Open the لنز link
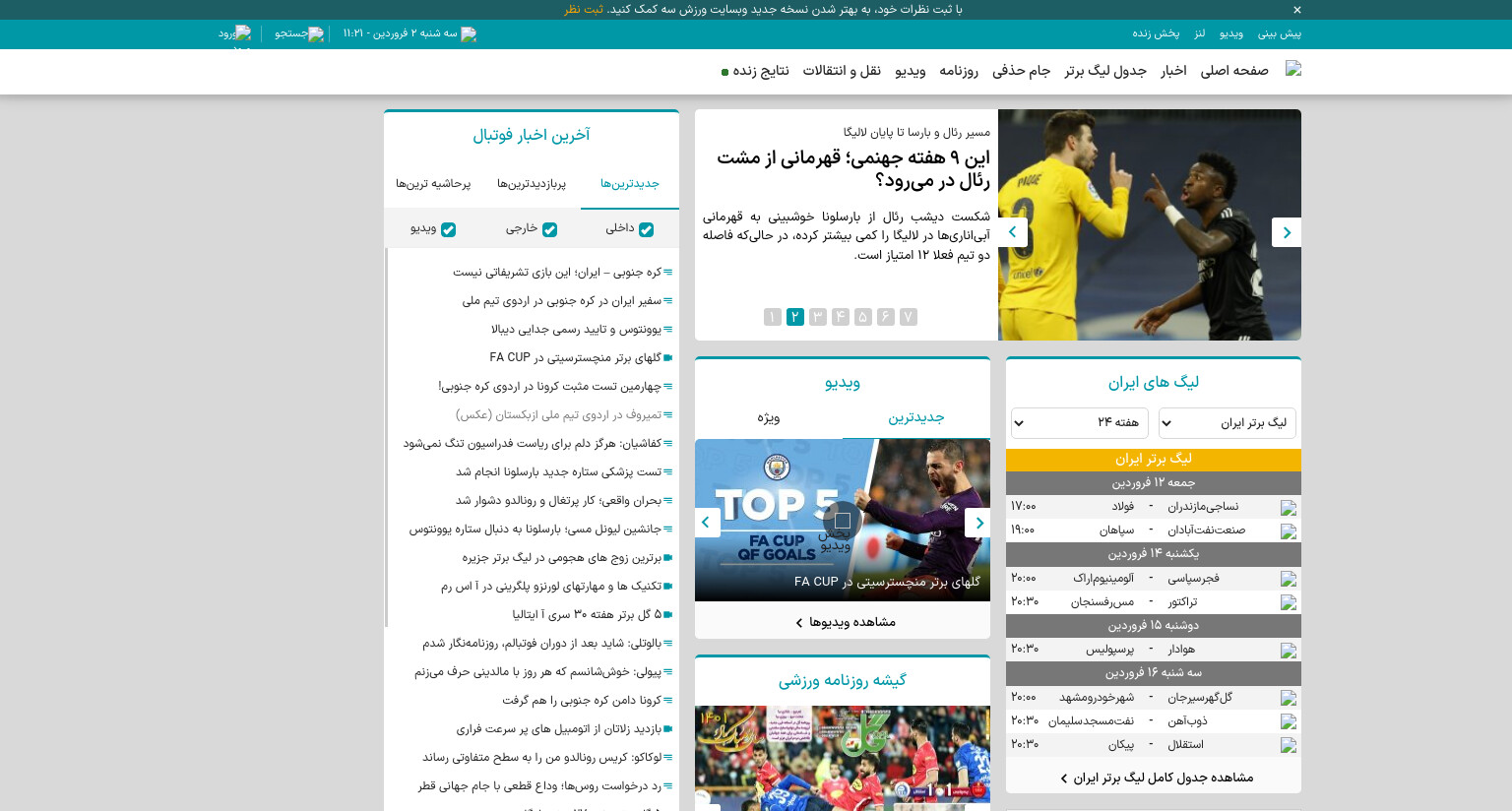 point(1200,33)
